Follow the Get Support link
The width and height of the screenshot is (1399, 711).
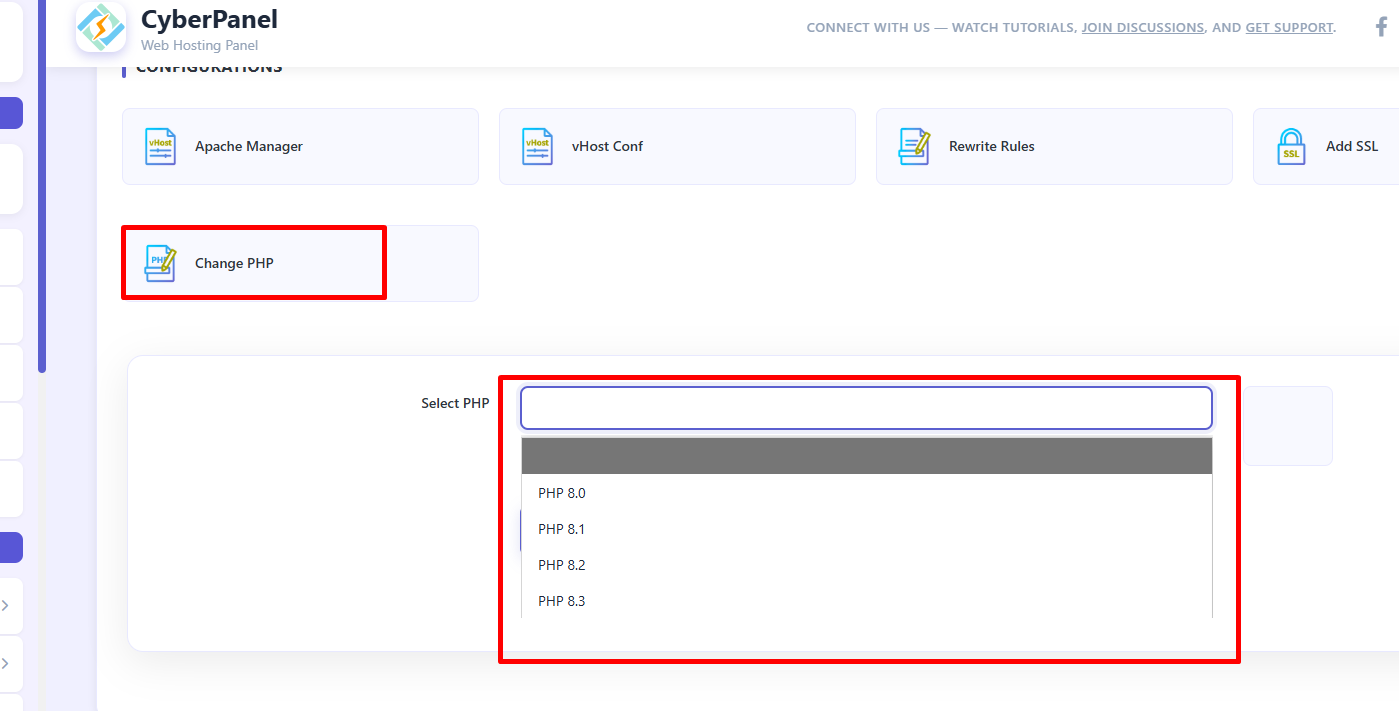coord(1289,28)
